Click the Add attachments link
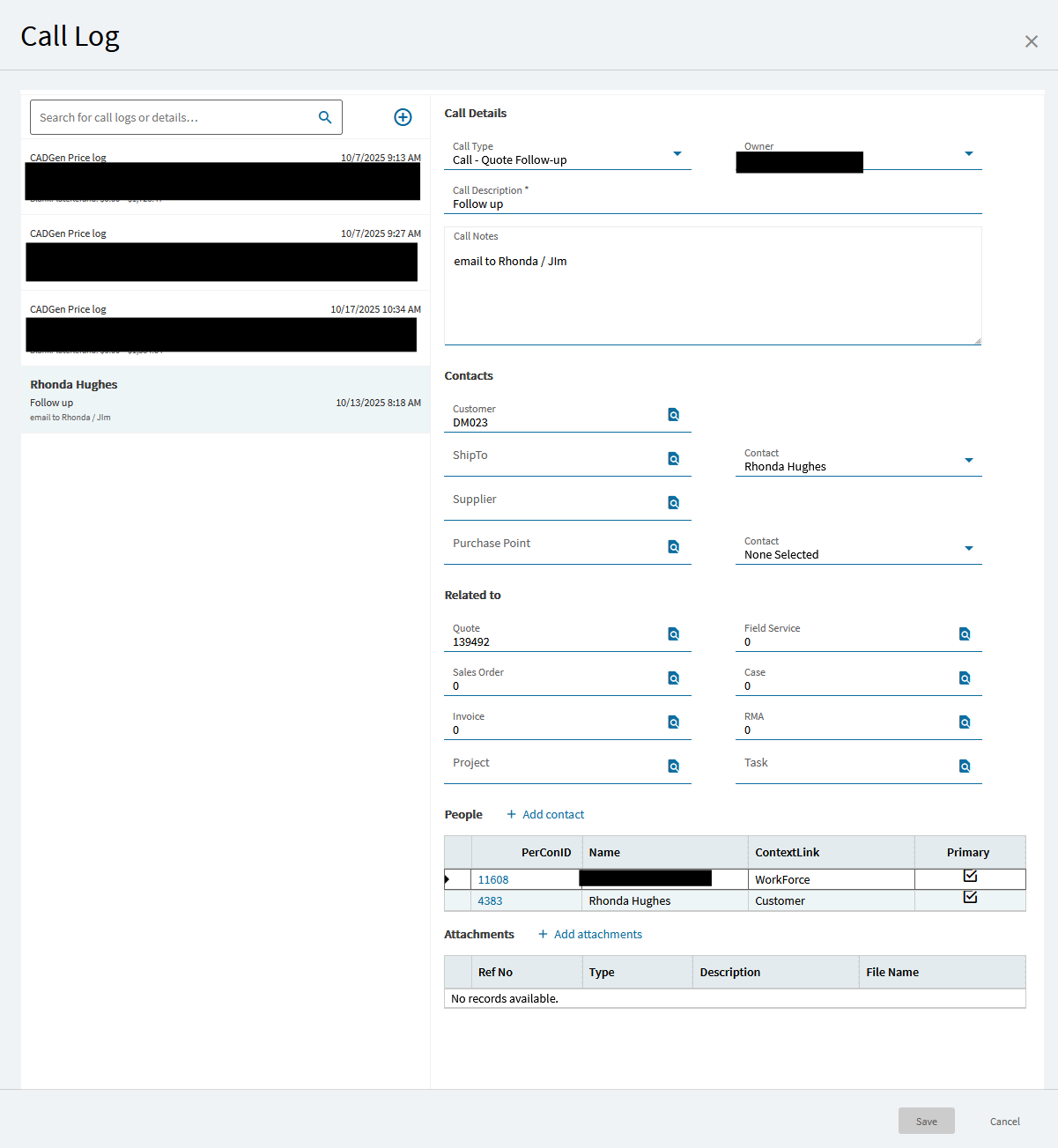Screen dimensions: 1058x1148 coord(590,935)
